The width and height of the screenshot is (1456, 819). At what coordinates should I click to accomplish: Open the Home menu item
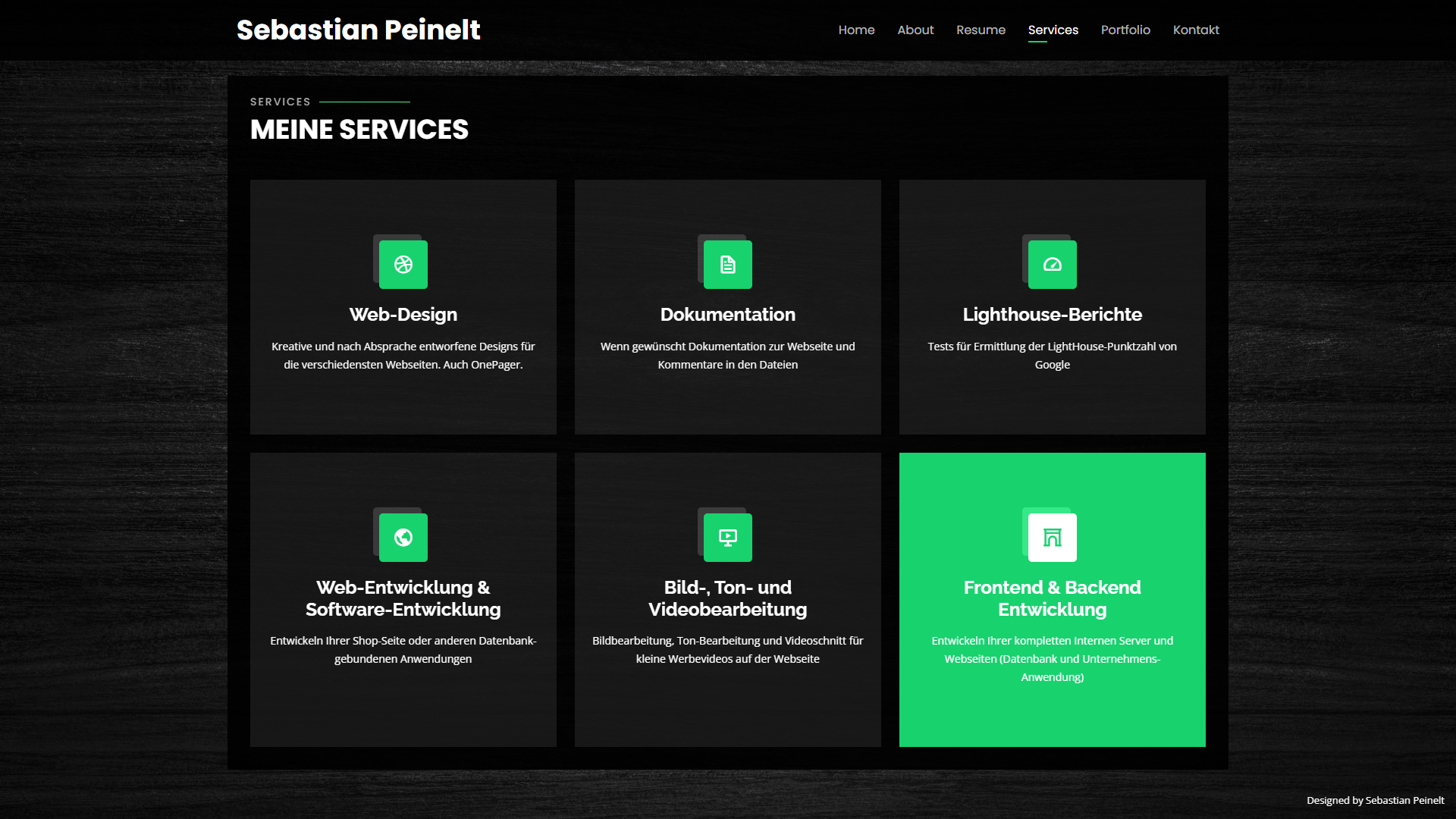(x=856, y=30)
